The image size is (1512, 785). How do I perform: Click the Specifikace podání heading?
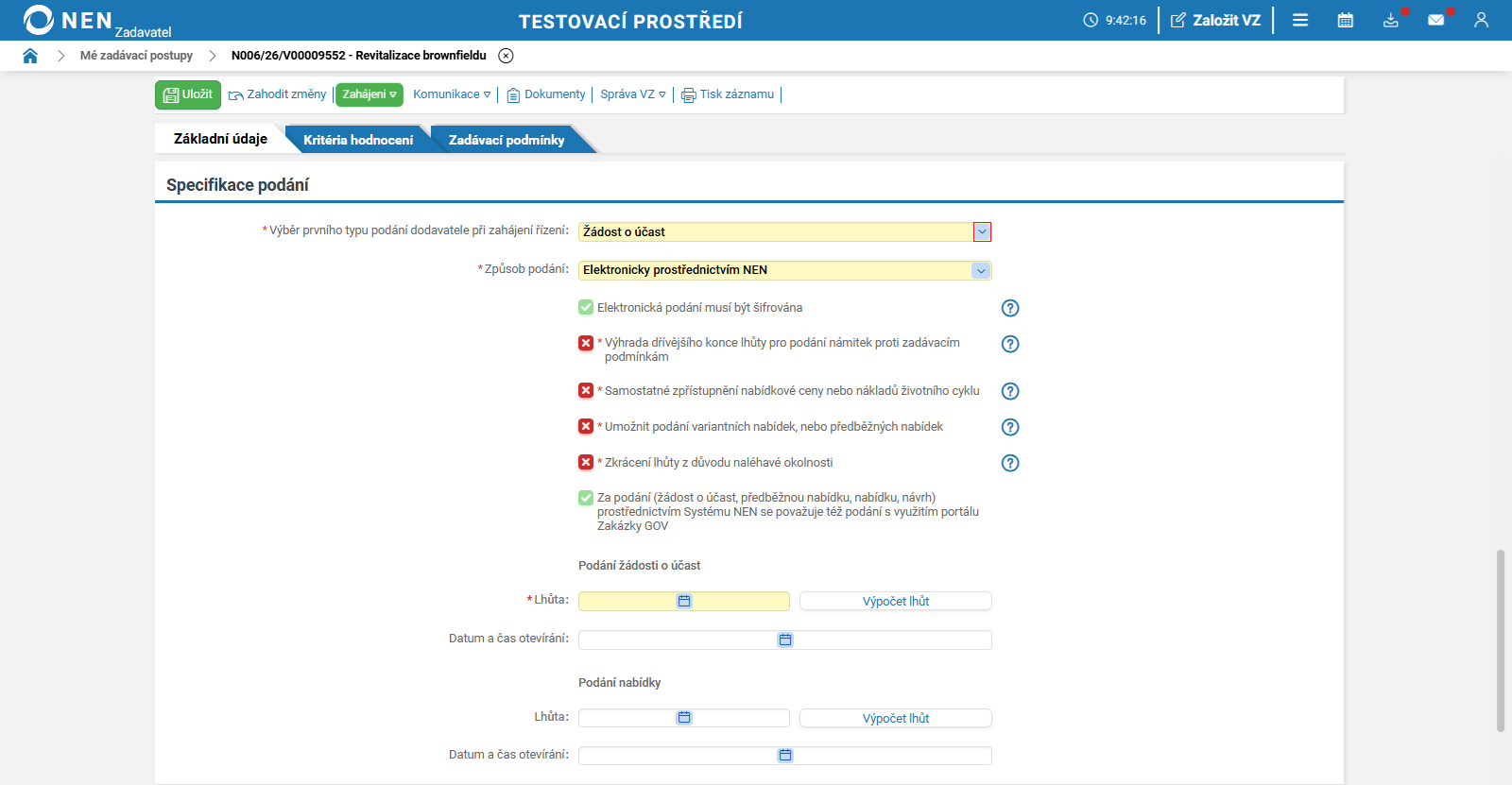click(237, 185)
